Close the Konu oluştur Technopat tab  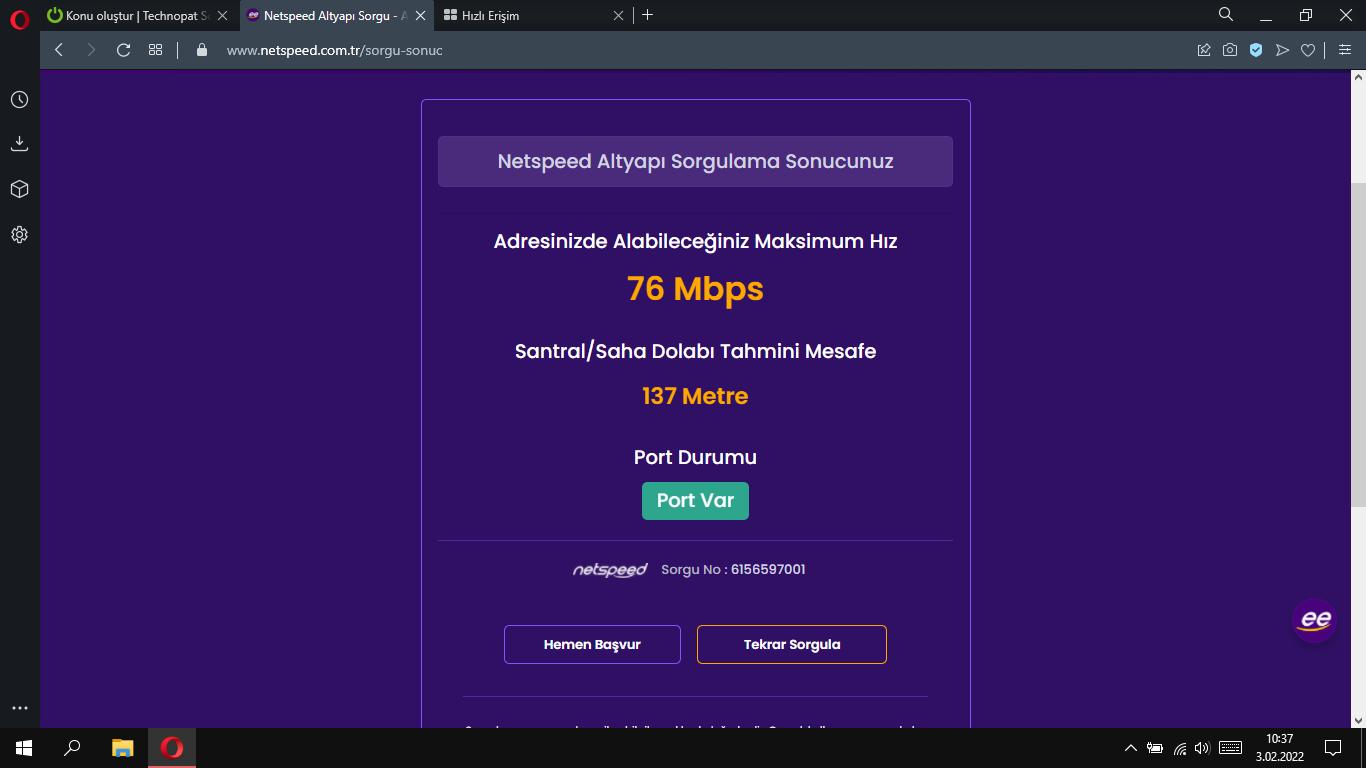[222, 15]
